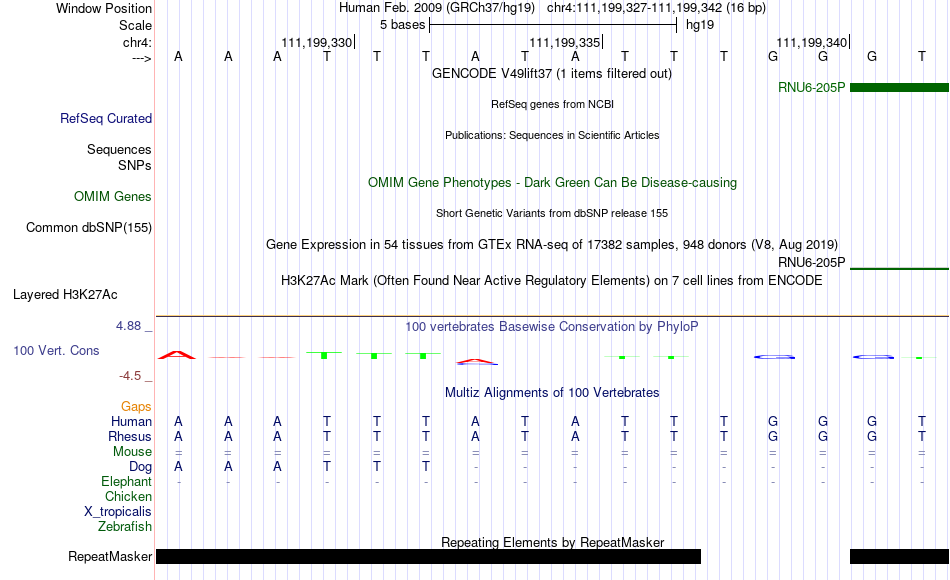Open the Common dbSNP(155) track label
Image resolution: width=950 pixels, height=580 pixels.
pos(89,228)
